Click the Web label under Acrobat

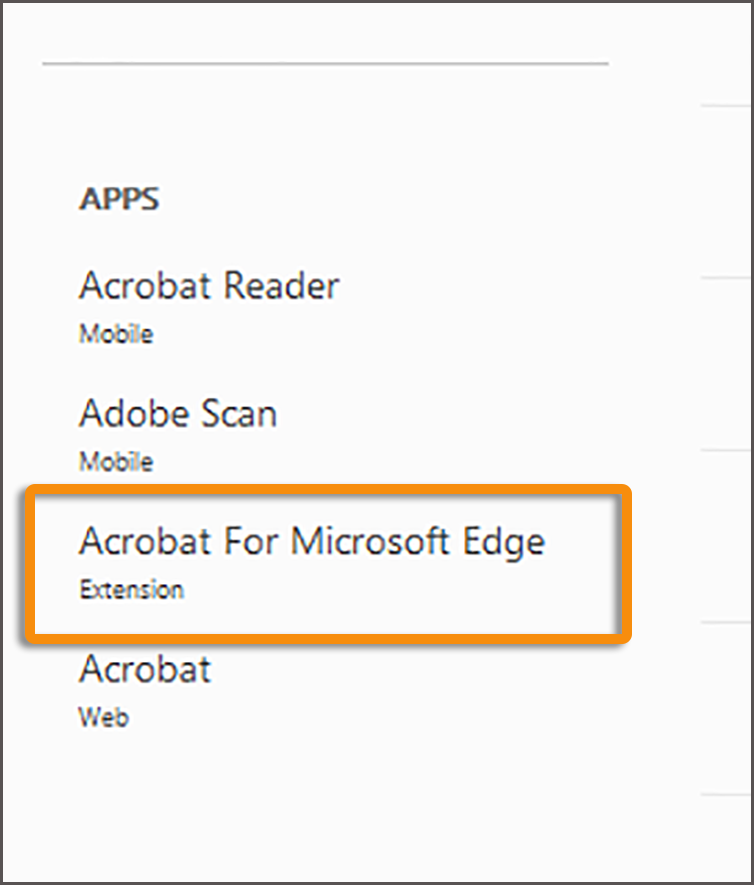click(x=104, y=717)
